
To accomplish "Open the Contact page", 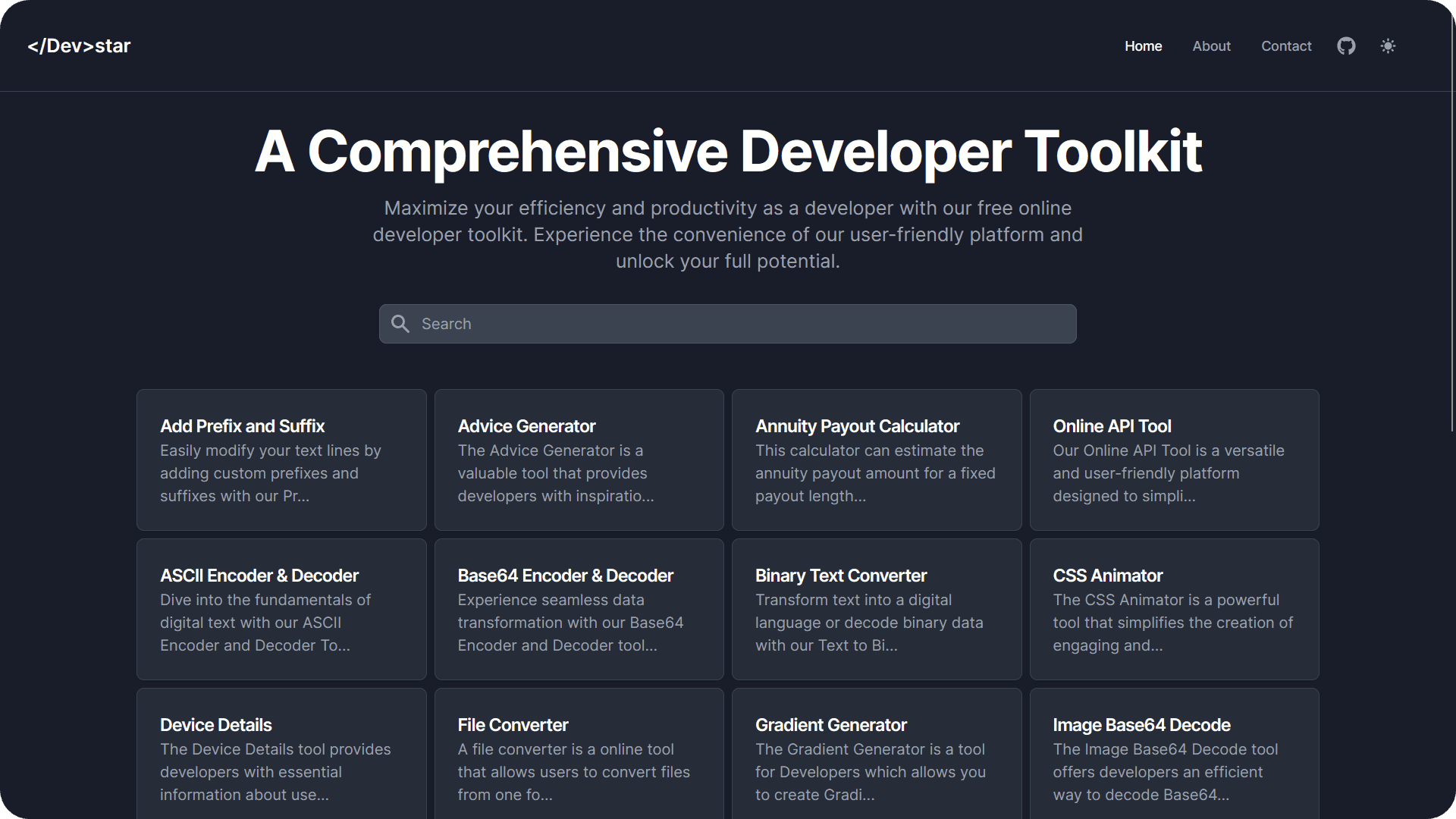I will coord(1286,46).
